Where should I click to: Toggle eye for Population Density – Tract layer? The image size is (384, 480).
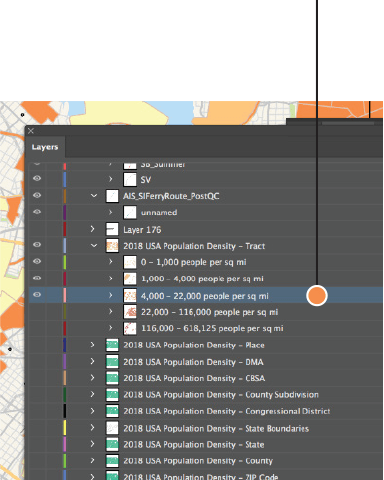(x=37, y=245)
